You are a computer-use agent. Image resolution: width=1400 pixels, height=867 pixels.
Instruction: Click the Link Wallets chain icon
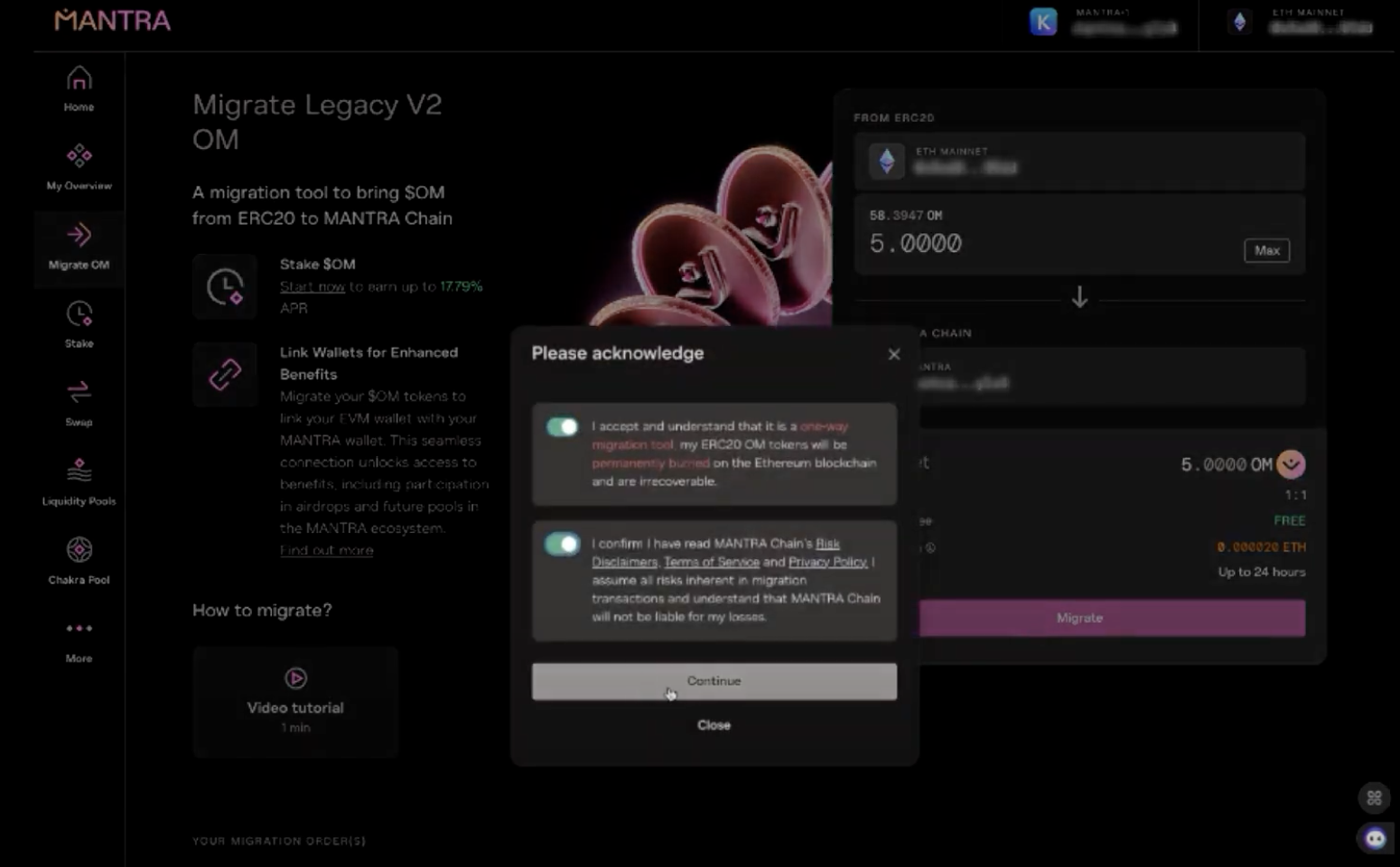(x=225, y=374)
